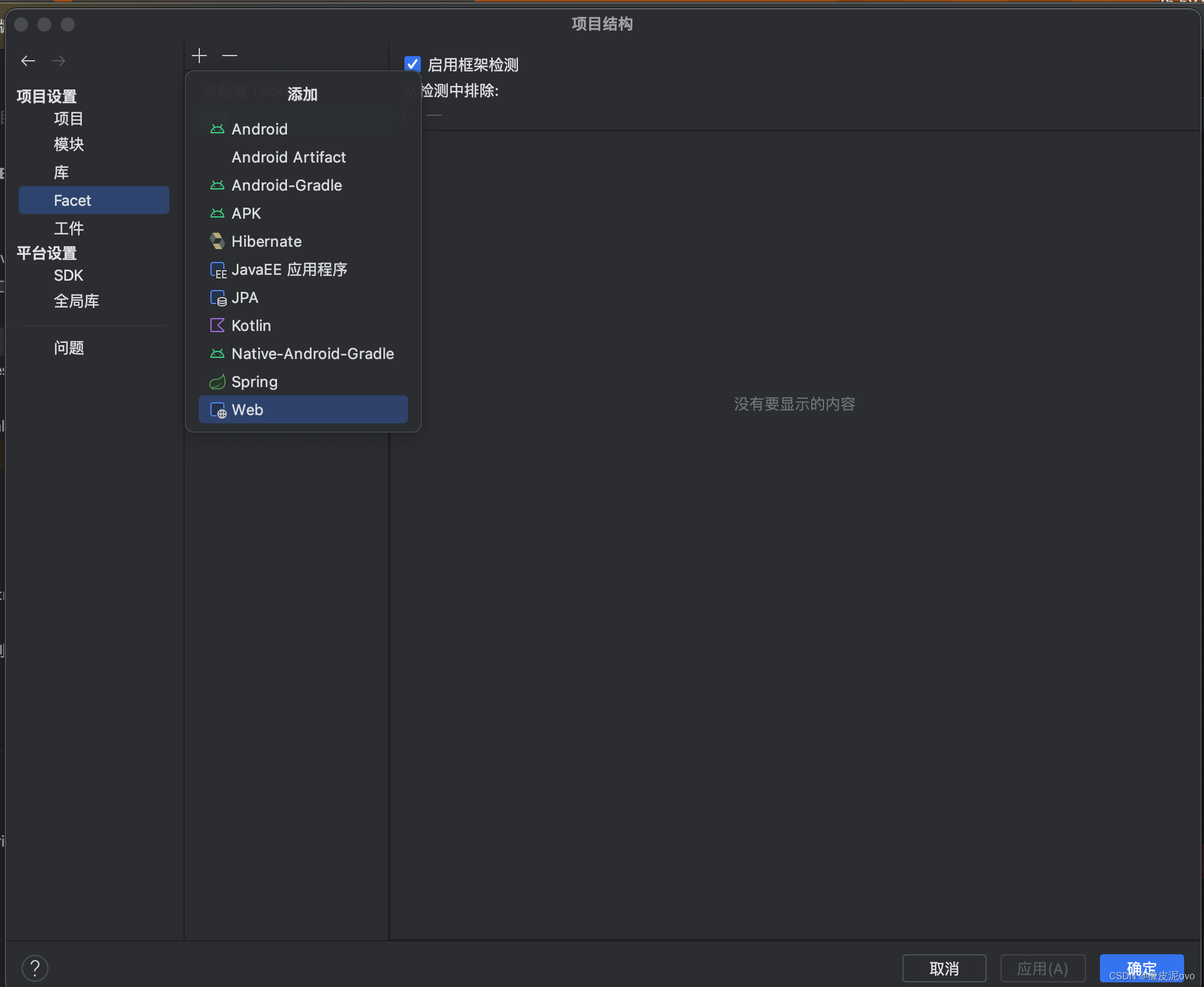Click the 项目设置 section header
This screenshot has height=987, width=1204.
tap(47, 96)
